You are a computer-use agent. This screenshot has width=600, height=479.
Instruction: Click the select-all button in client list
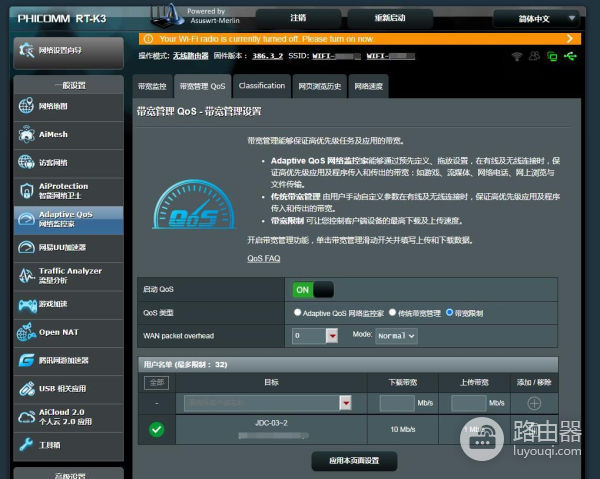coord(157,383)
